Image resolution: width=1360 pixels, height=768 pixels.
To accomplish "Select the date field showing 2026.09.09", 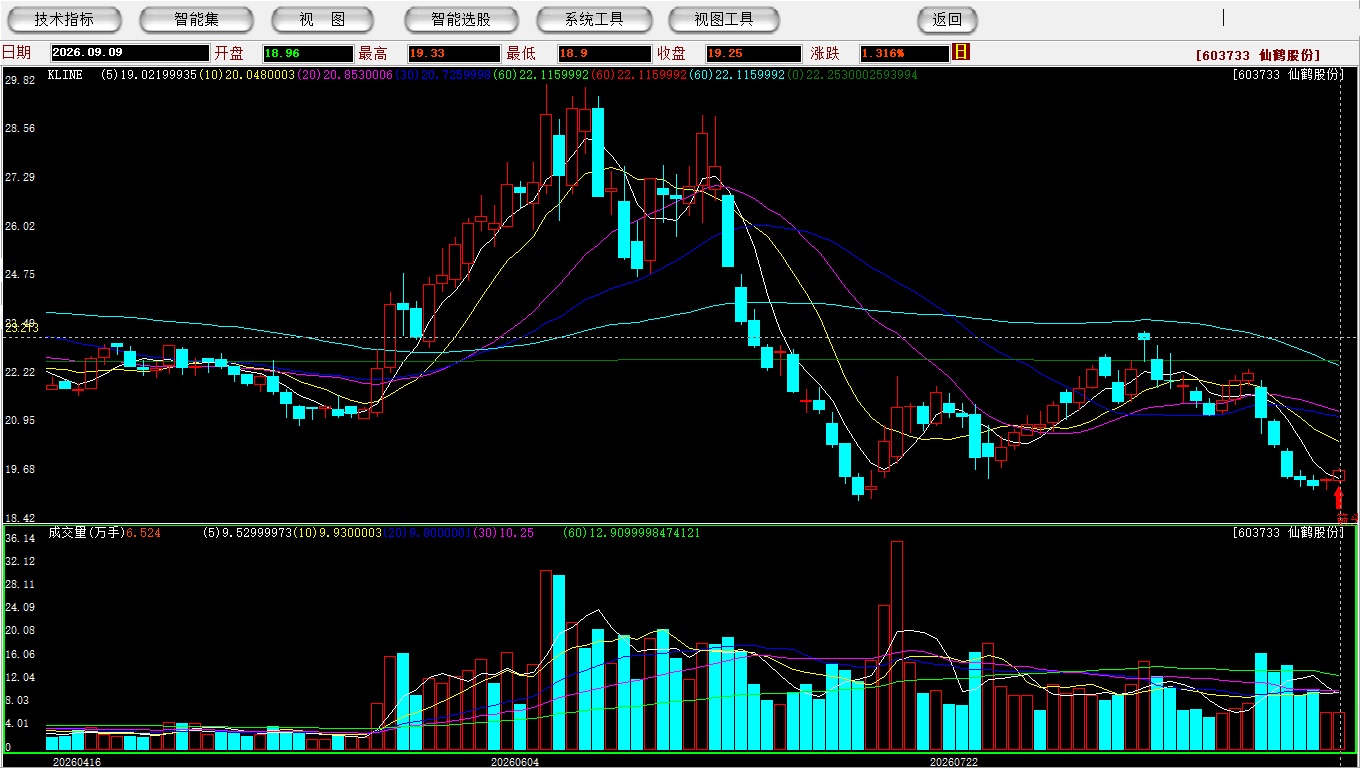I will [130, 53].
